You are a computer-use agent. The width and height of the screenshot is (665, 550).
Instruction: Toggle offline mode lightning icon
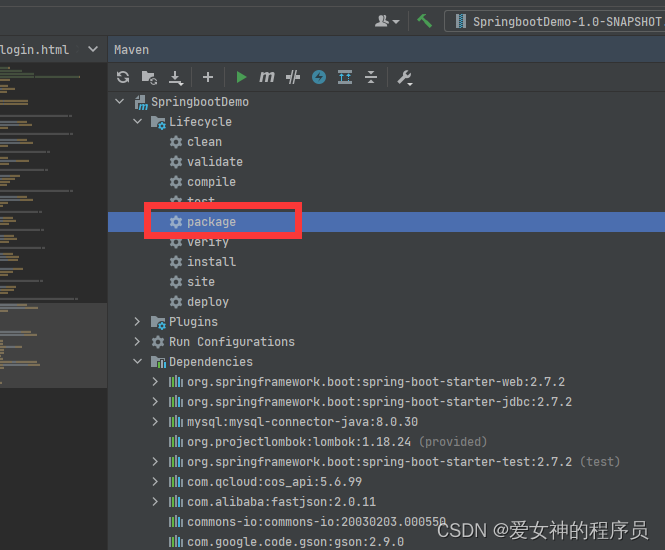[319, 77]
